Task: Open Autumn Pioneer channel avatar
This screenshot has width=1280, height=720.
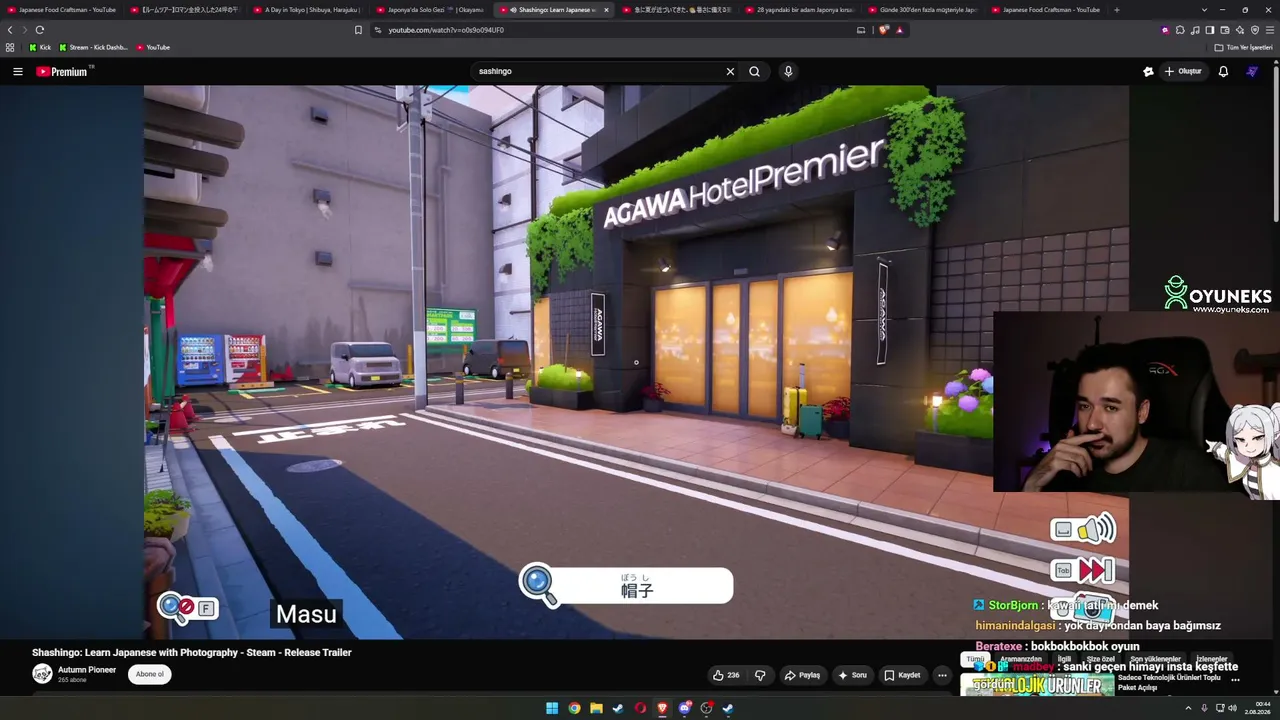Action: pyautogui.click(x=42, y=674)
